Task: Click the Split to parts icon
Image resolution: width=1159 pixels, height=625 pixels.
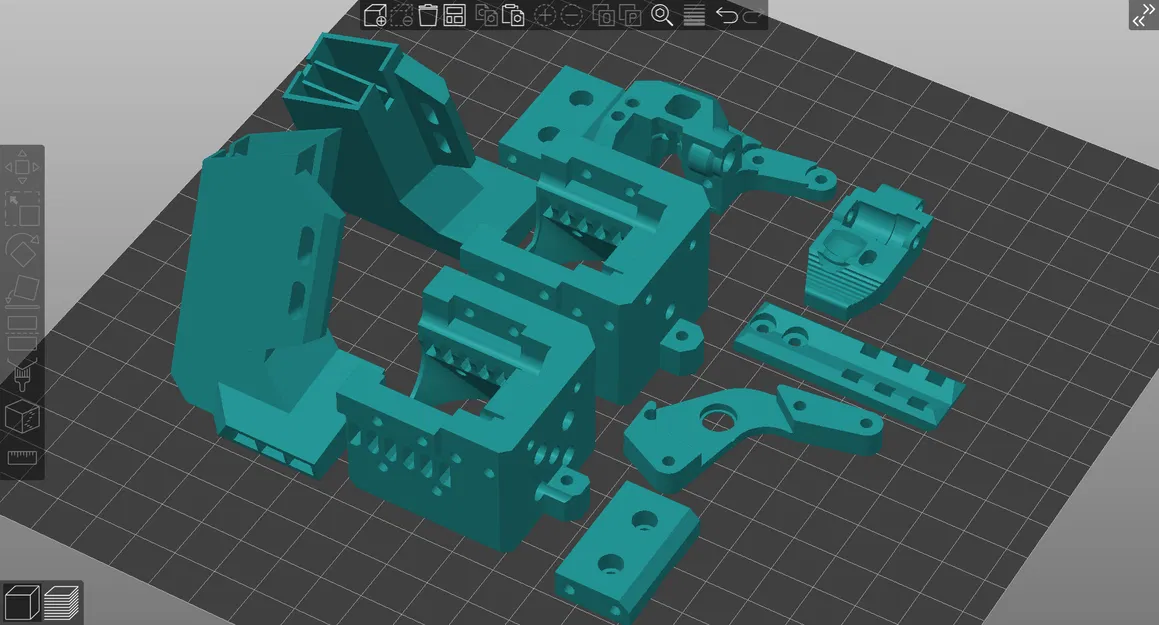Action: (x=630, y=15)
